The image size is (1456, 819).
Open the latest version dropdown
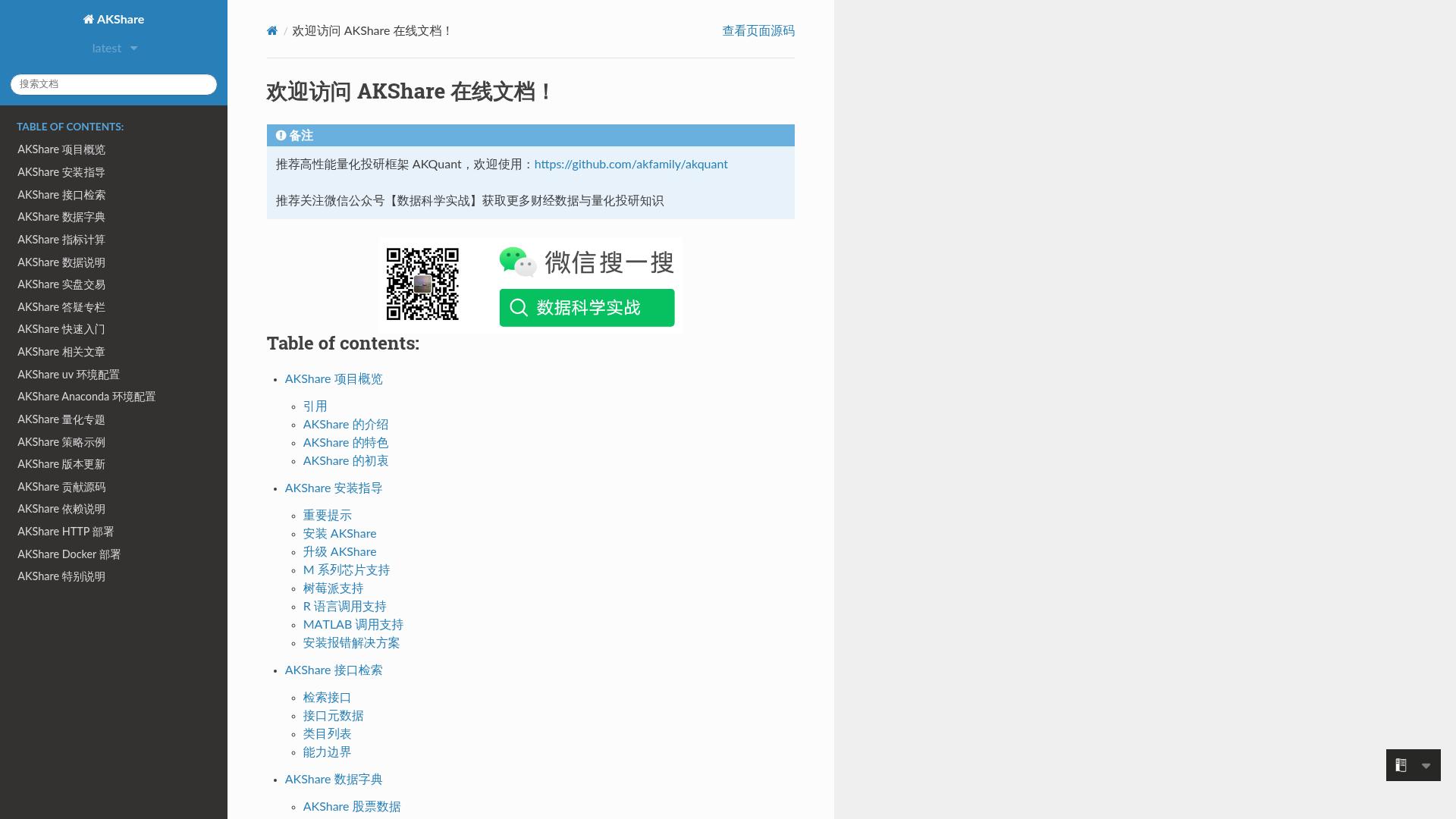(114, 49)
